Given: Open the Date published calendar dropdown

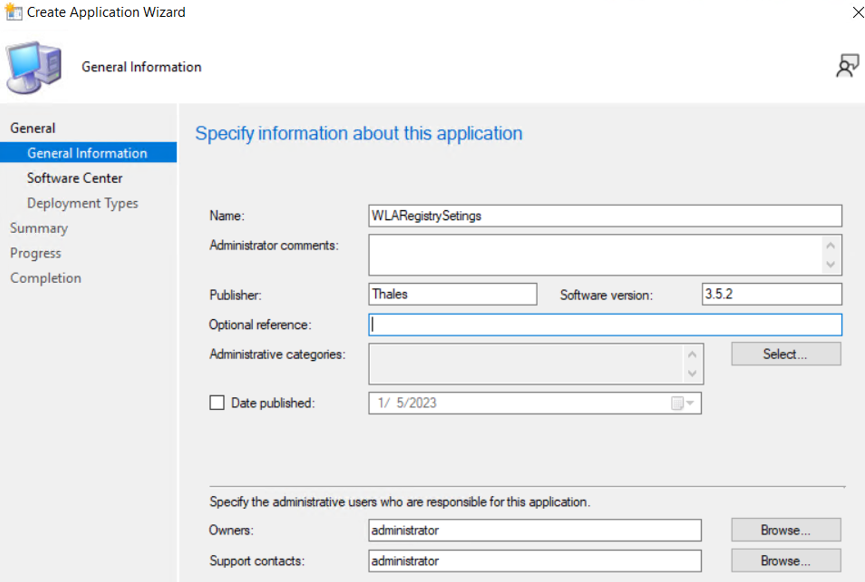Looking at the screenshot, I should click(x=682, y=403).
